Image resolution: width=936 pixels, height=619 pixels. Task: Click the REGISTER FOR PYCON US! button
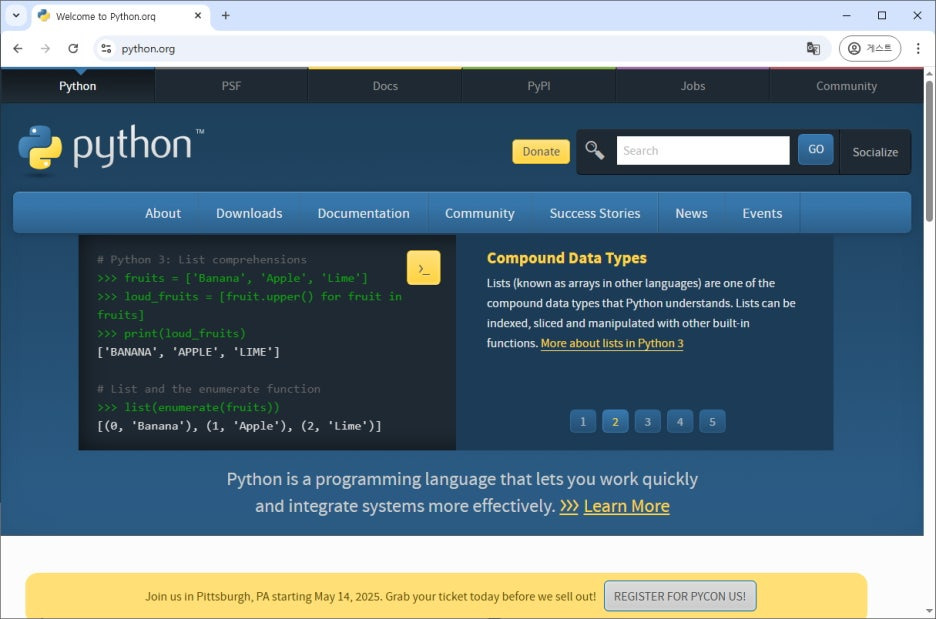click(680, 596)
